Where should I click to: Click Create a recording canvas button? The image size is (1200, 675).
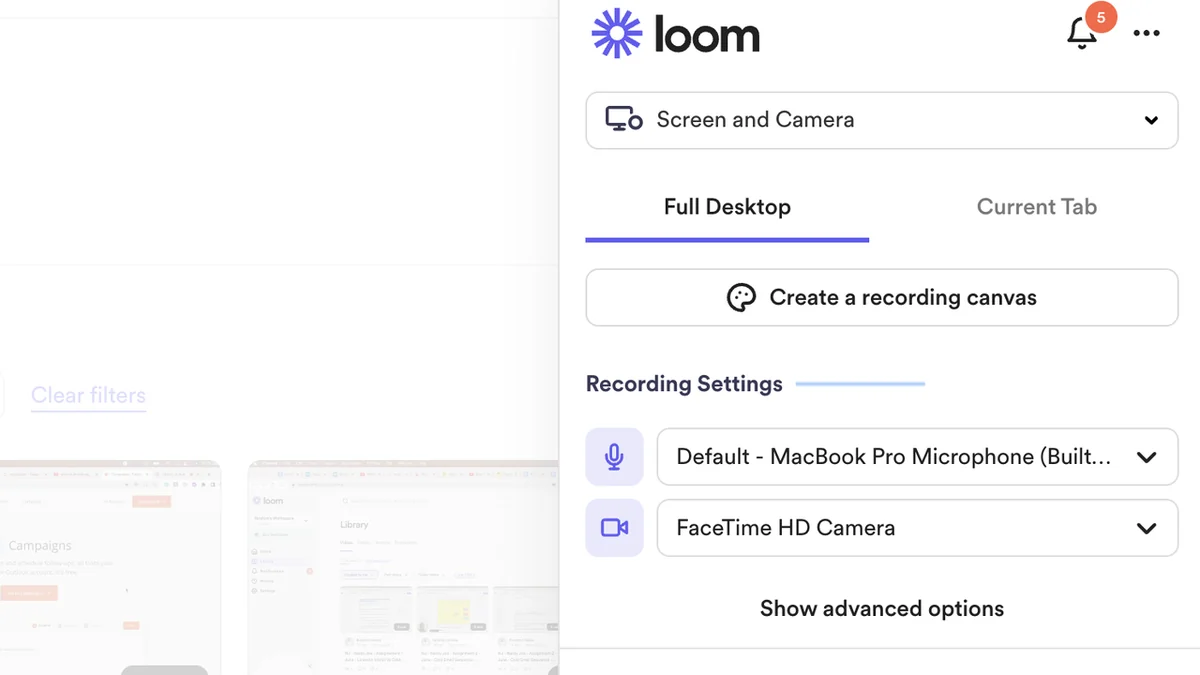tap(882, 298)
